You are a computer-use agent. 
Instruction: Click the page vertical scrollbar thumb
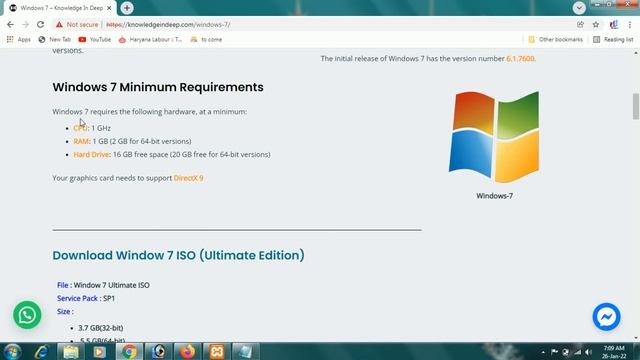636,106
